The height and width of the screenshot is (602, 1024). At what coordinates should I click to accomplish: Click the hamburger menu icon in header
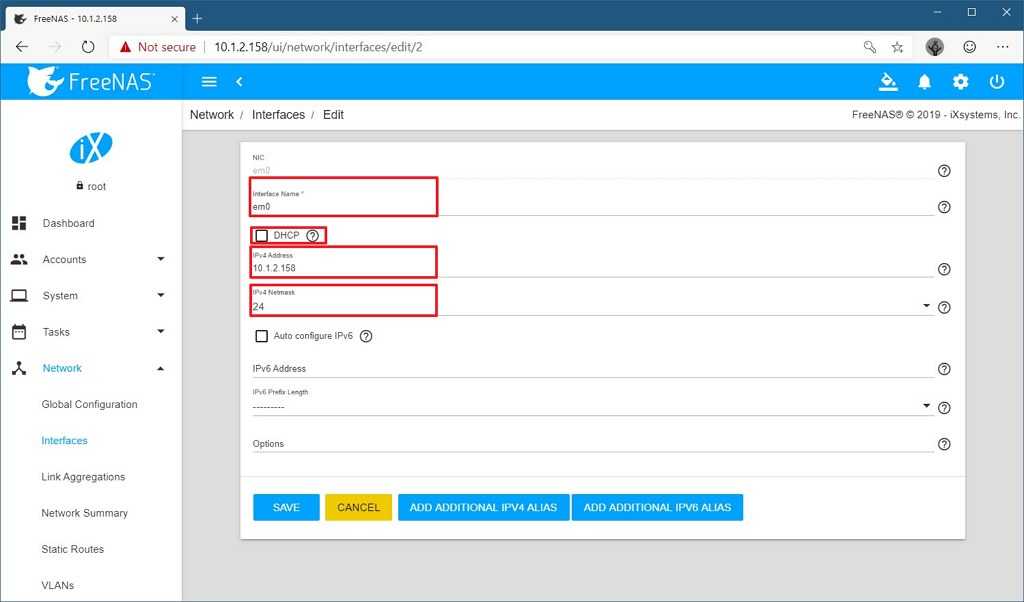point(209,82)
